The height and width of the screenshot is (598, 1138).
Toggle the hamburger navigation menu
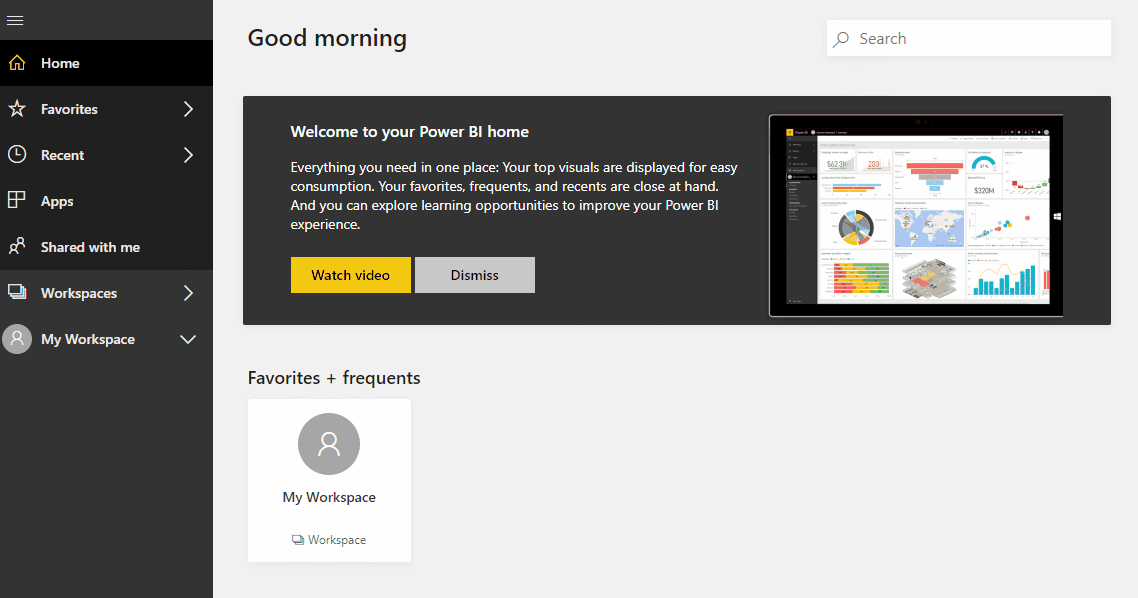15,20
